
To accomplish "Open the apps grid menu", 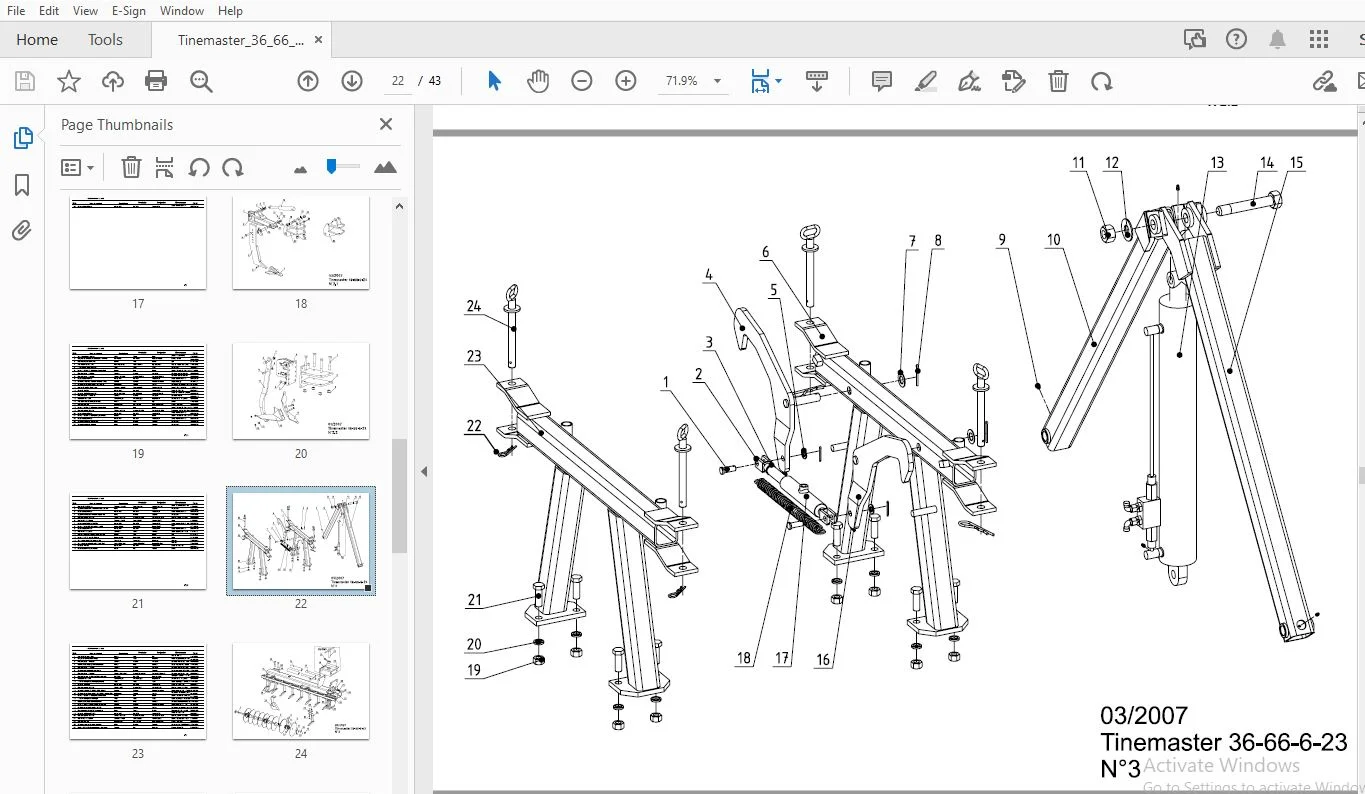I will tap(1320, 40).
